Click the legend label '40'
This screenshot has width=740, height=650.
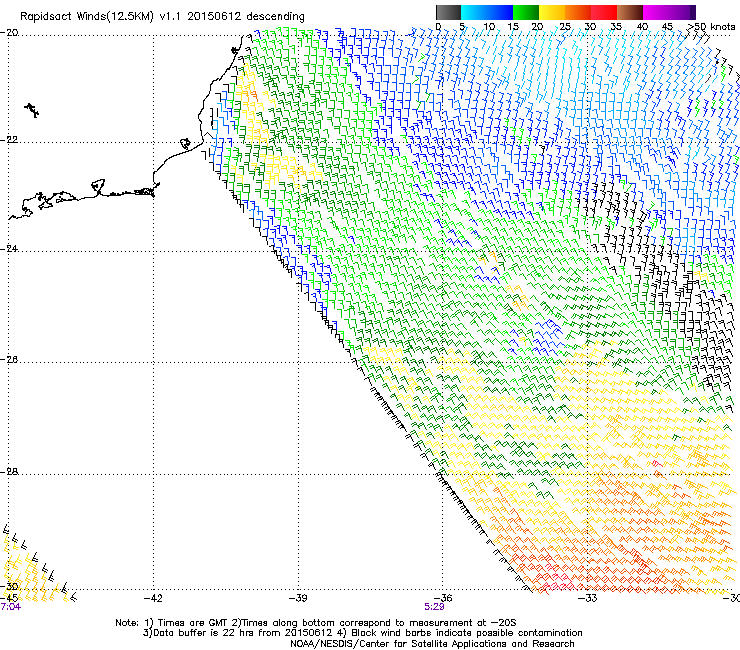pos(642,26)
